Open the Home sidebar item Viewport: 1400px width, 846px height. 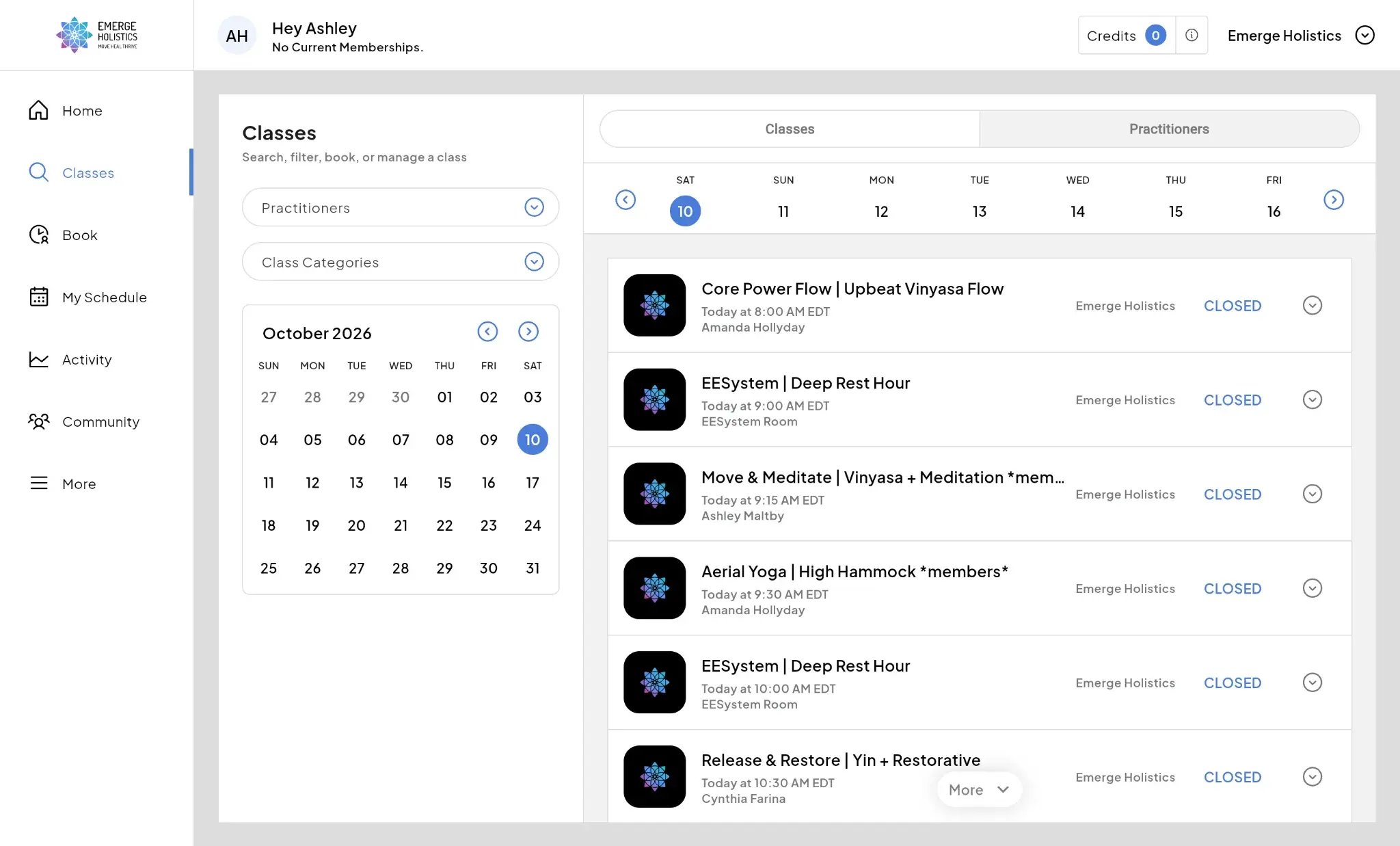point(65,110)
